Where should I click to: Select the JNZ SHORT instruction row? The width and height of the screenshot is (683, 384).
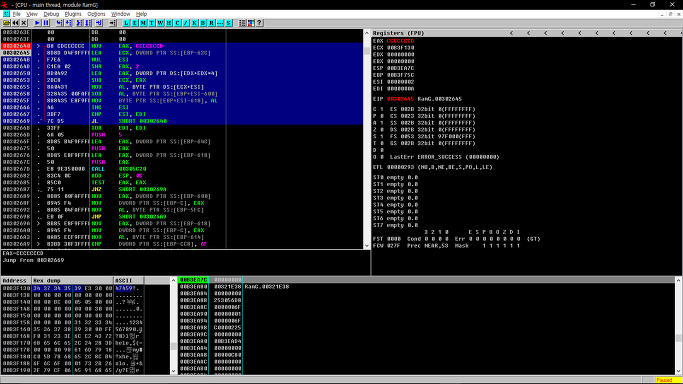coord(182,189)
